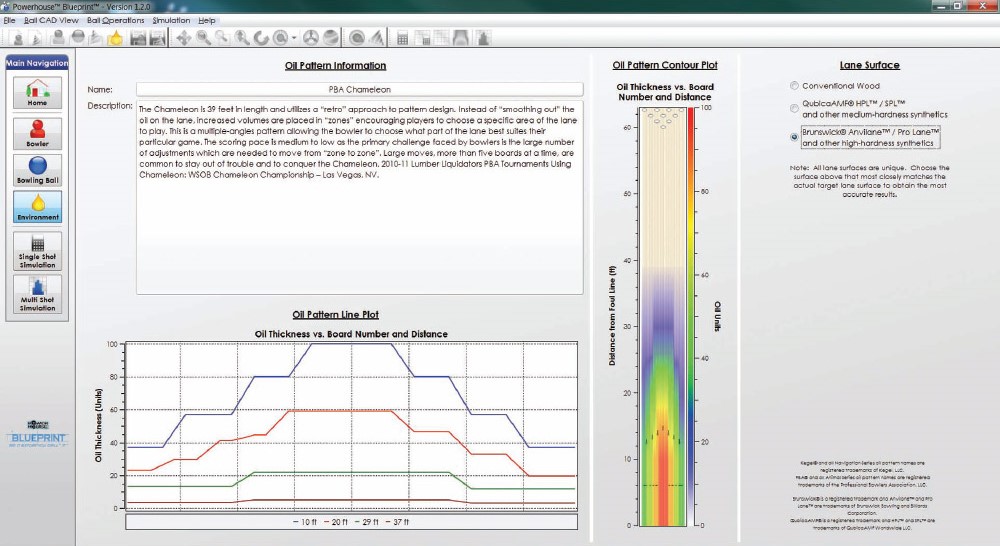Go to the Home navigation button

pyautogui.click(x=37, y=91)
